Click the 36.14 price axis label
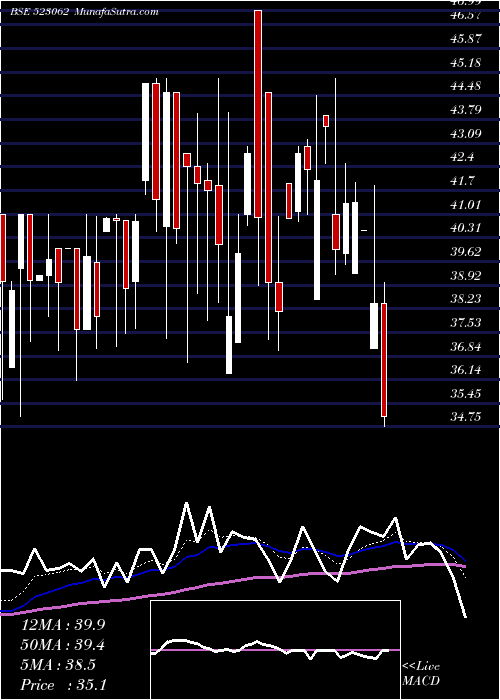Viewport: 500px width, 700px height. click(466, 370)
